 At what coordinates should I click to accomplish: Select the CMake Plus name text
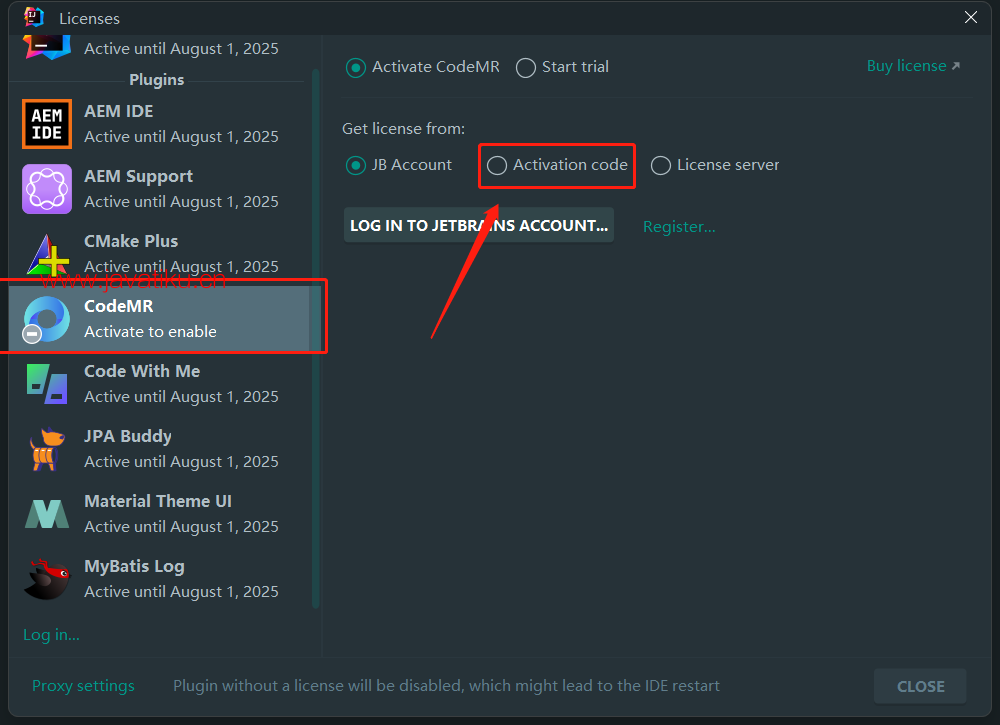tap(131, 241)
